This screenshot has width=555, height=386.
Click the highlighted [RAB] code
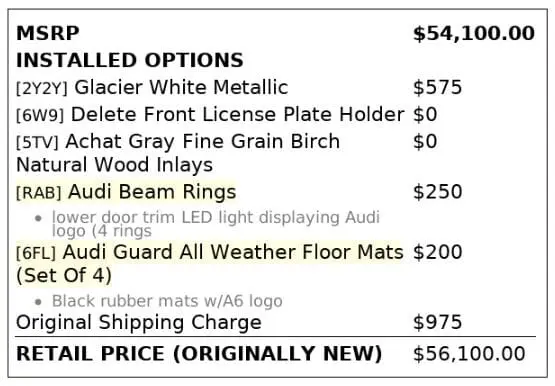click(39, 193)
